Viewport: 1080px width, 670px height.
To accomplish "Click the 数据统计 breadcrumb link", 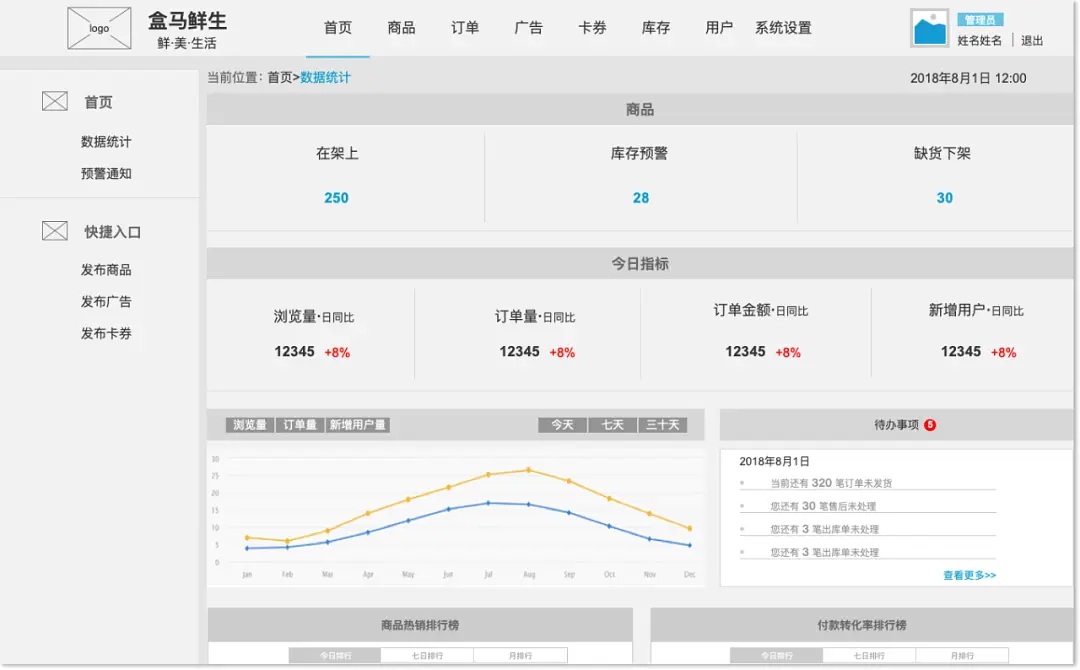I will (328, 76).
